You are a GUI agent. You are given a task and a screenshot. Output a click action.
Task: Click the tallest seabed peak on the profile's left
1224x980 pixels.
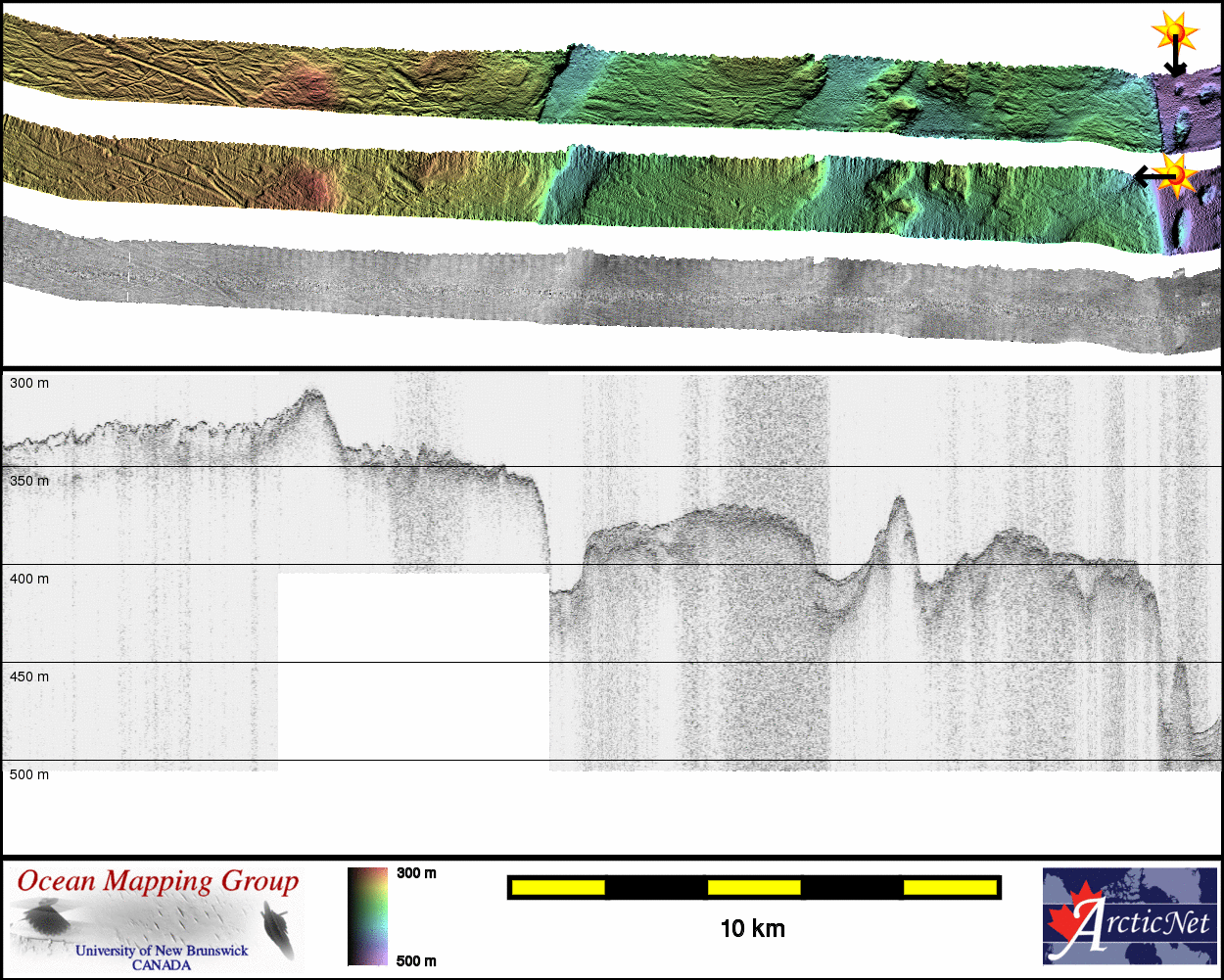[x=312, y=395]
